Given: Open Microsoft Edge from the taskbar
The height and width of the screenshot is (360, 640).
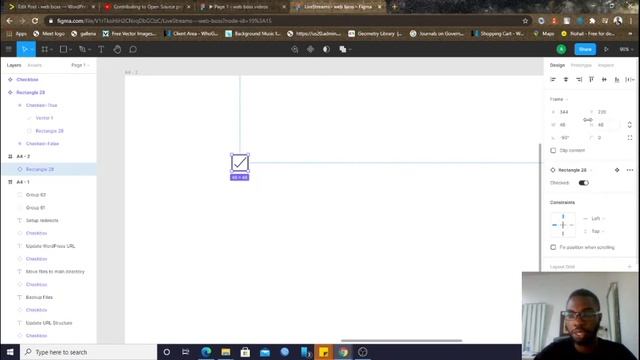Looking at the screenshot, I should [x=206, y=352].
